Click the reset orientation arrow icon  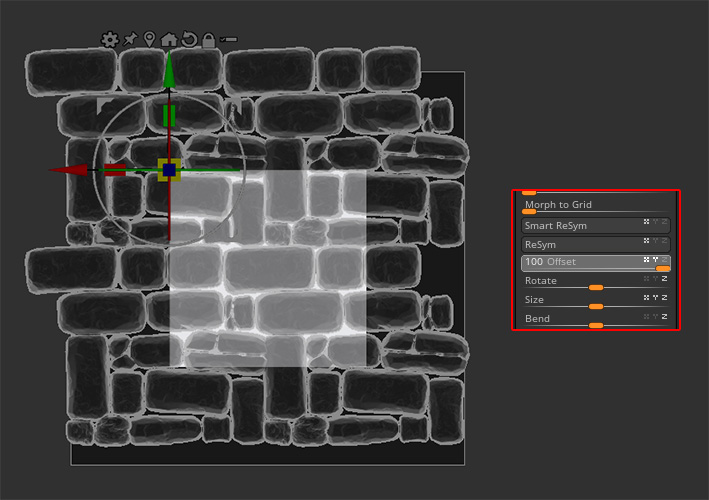click(x=188, y=40)
